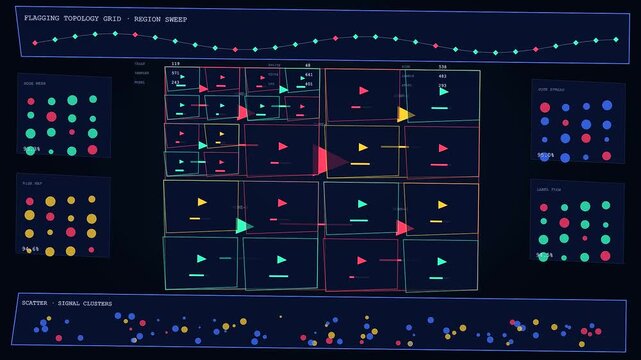641x360 pixels.
Task: Select the first red diamond starting the sweep line
Action: click(x=35, y=42)
